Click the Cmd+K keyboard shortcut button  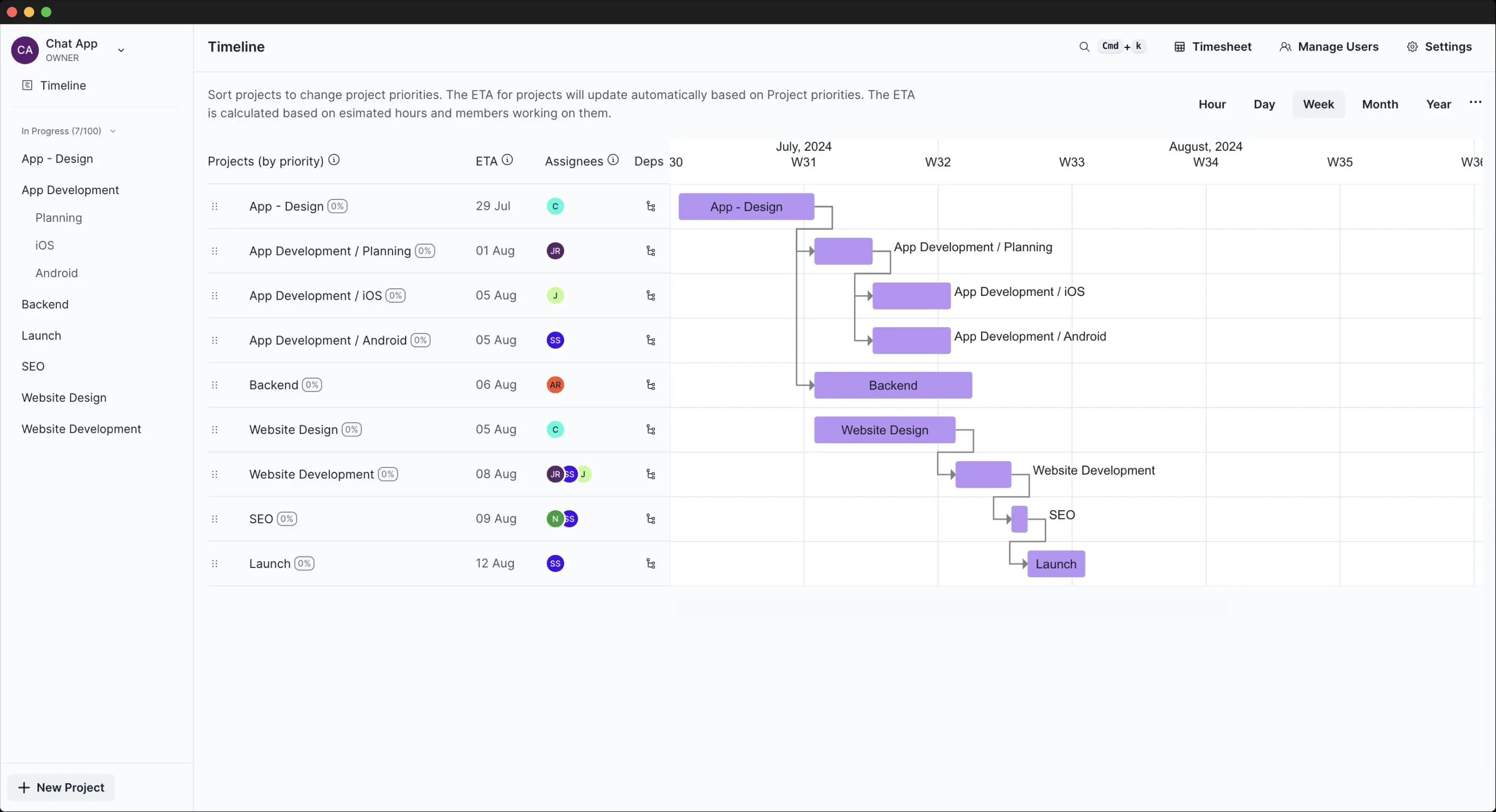1121,47
